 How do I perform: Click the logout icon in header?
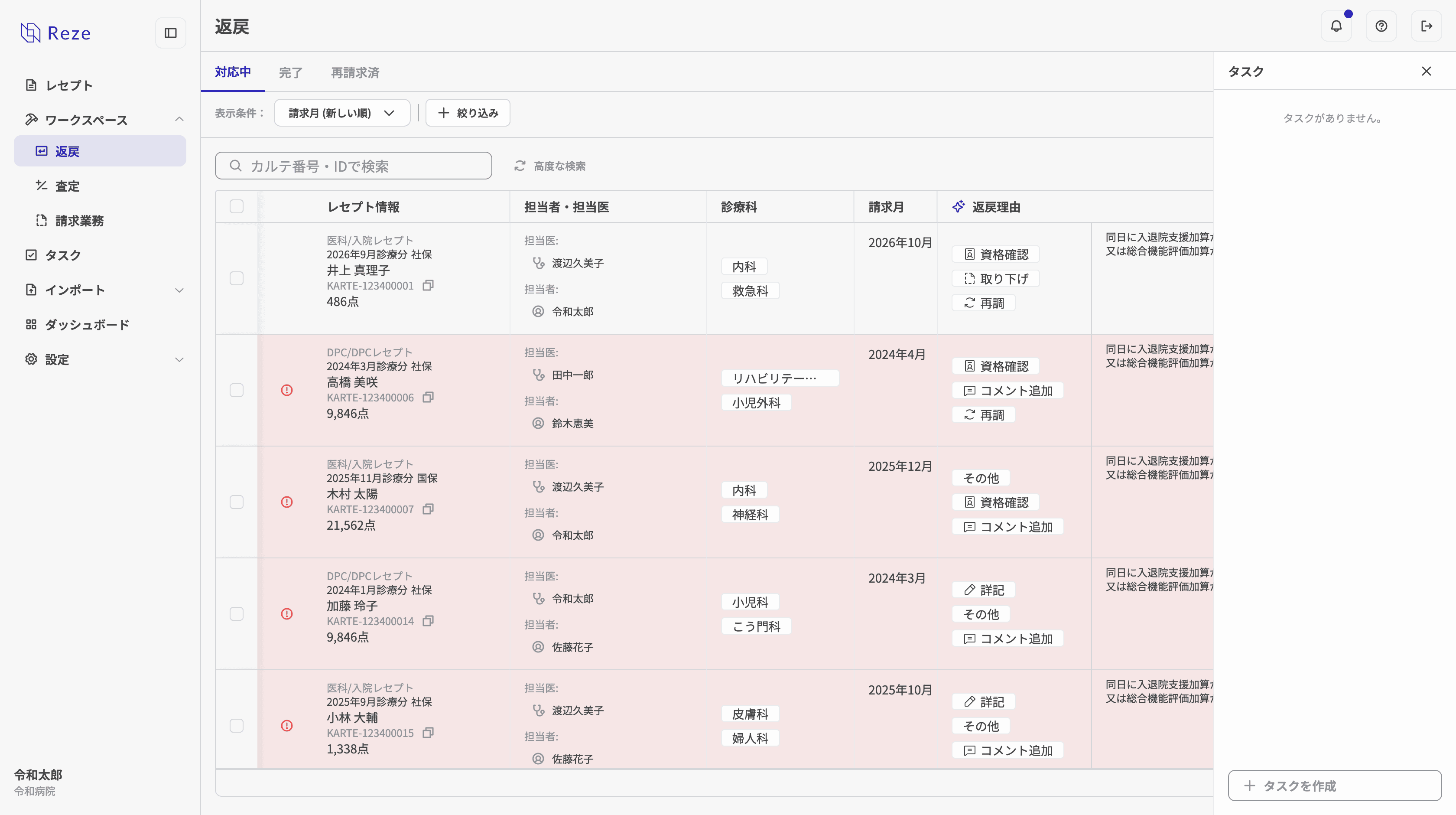point(1427,26)
